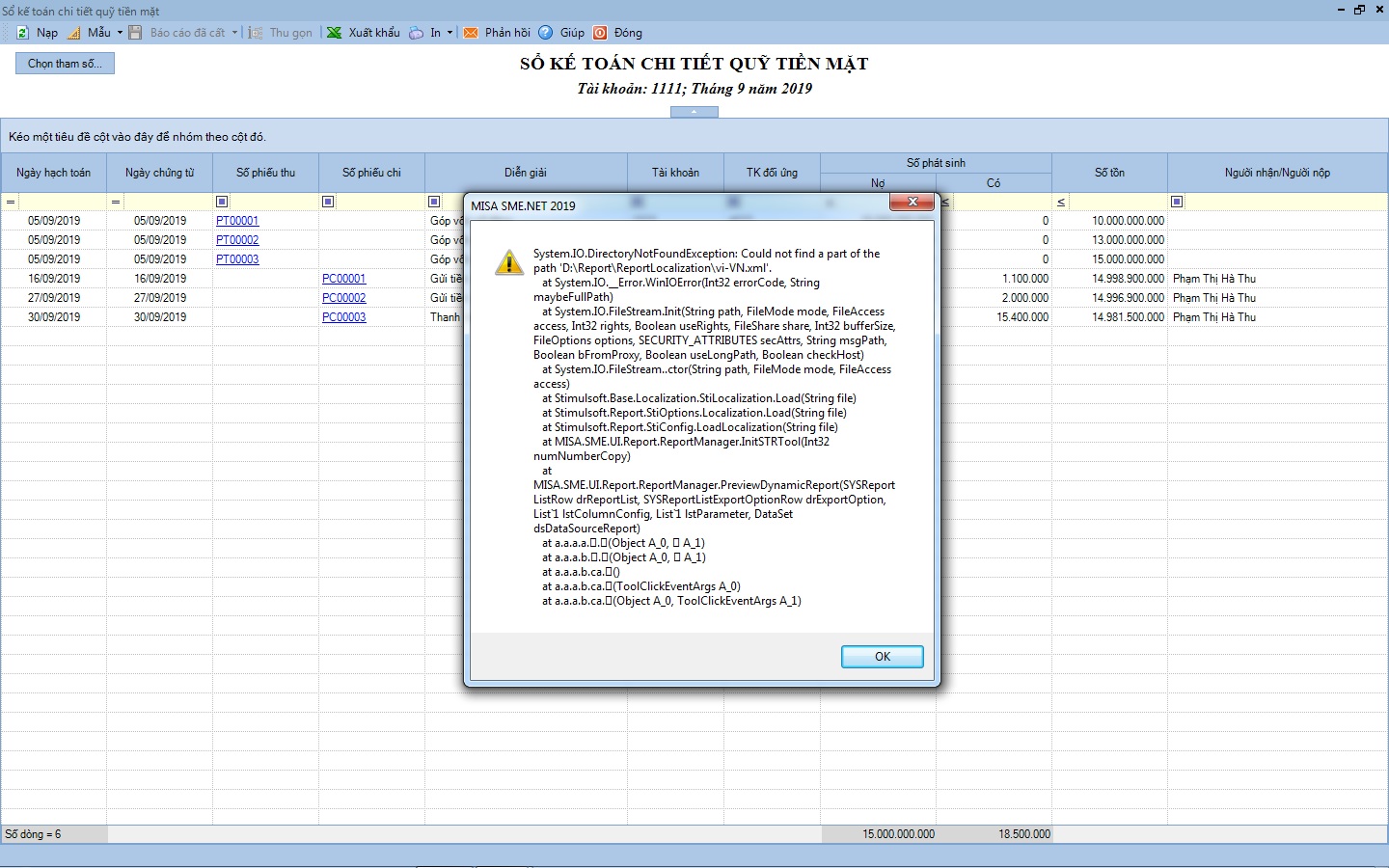The height and width of the screenshot is (868, 1389).
Task: Click the equals filter operator under Ngày hạch toán
Action: pyautogui.click(x=11, y=202)
